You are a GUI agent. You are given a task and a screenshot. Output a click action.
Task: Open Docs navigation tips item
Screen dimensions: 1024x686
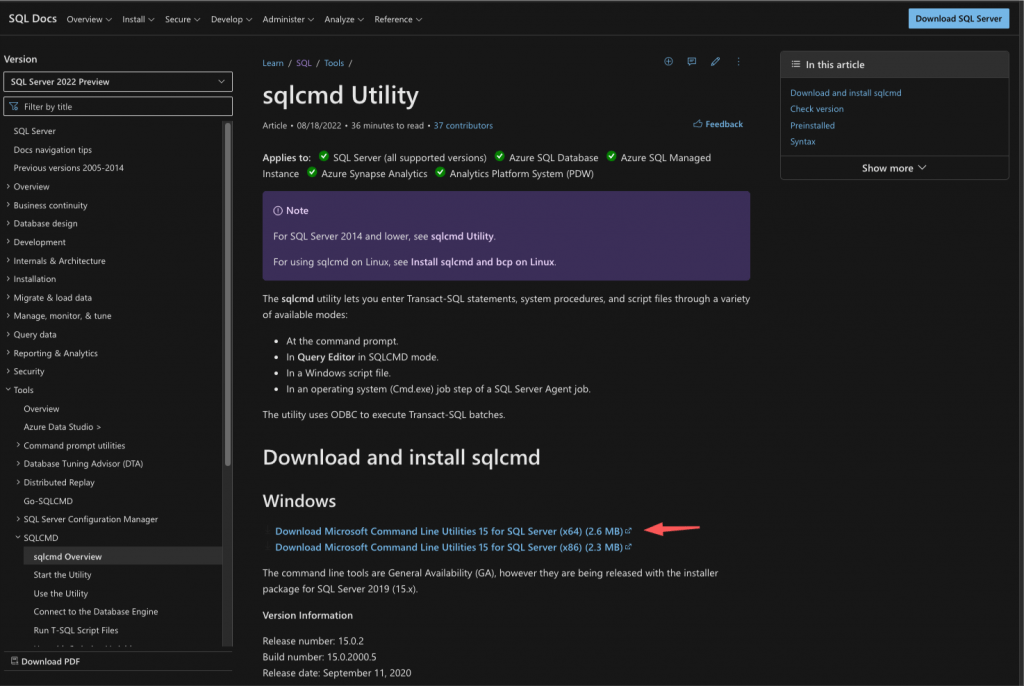tap(53, 150)
